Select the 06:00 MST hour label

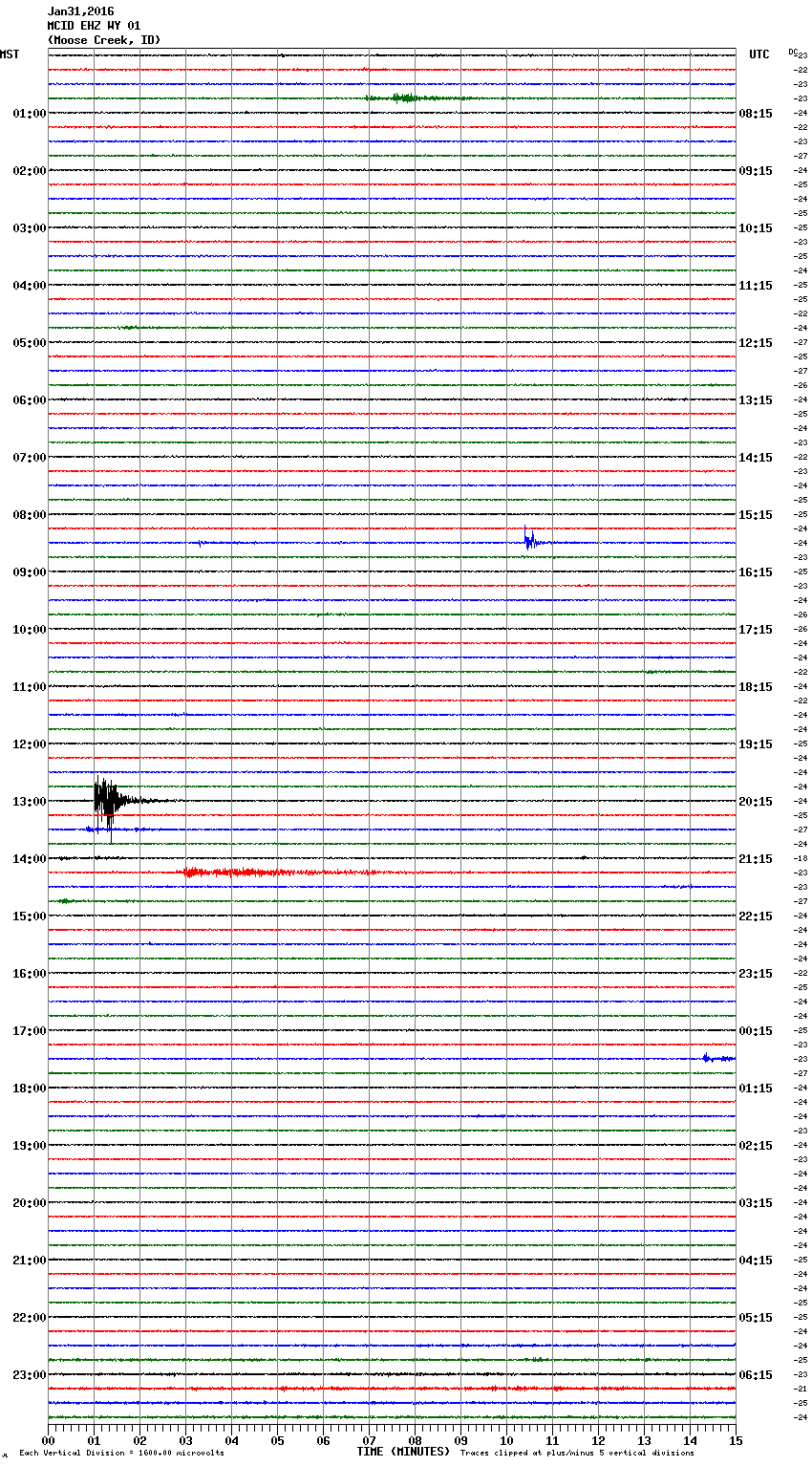[x=29, y=400]
